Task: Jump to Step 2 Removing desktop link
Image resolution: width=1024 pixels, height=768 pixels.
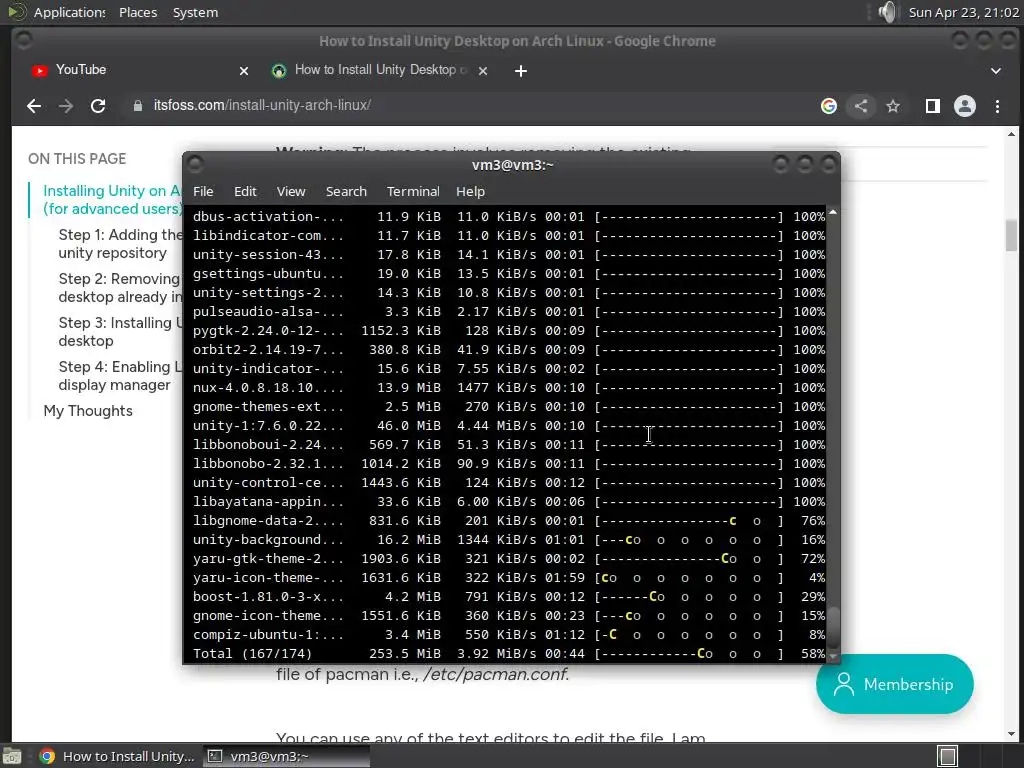Action: pyautogui.click(x=120, y=288)
